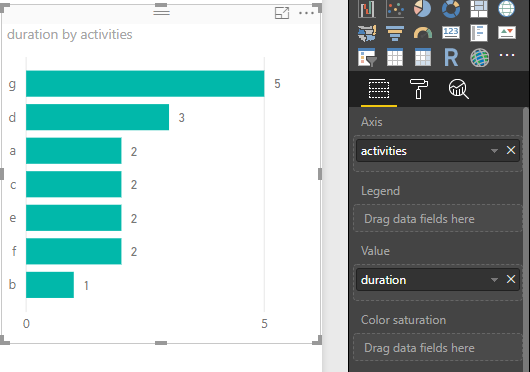Open Focus mode for the chart
Viewport: 530px width, 372px height.
click(x=282, y=13)
